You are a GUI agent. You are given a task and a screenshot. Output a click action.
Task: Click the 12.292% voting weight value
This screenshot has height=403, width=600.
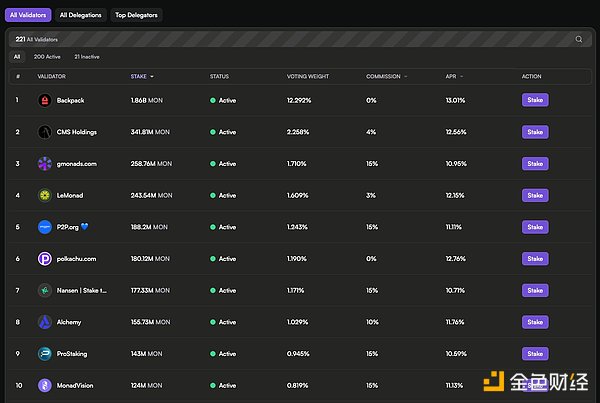[299, 100]
